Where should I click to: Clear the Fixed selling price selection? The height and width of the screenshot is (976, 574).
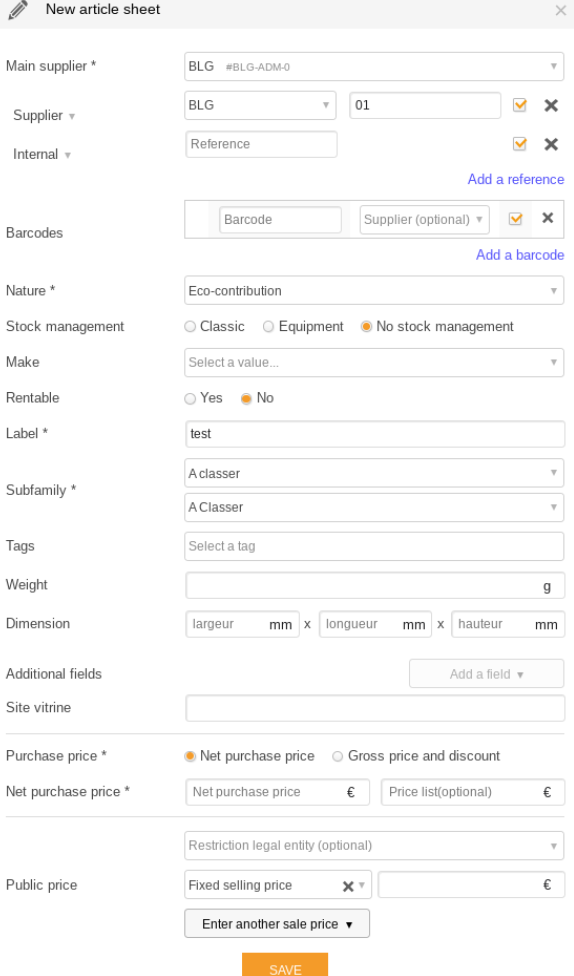[348, 886]
